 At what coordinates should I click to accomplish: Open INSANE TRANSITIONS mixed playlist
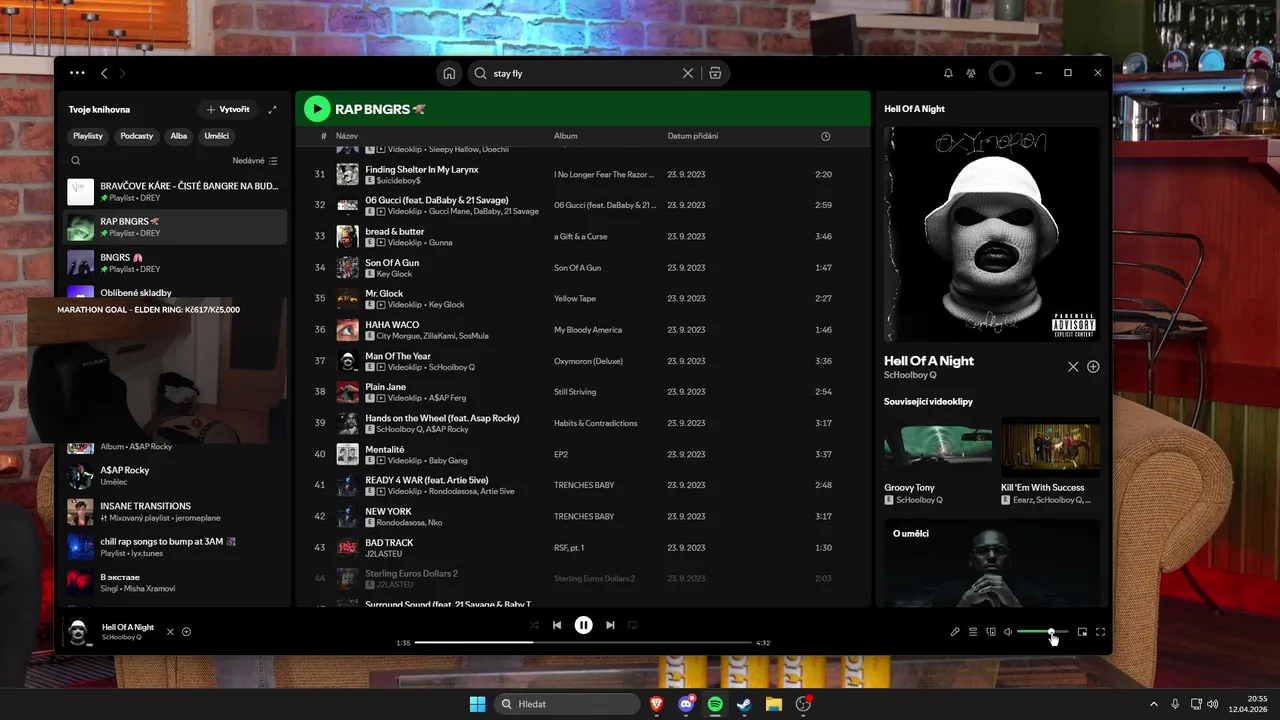pyautogui.click(x=176, y=512)
